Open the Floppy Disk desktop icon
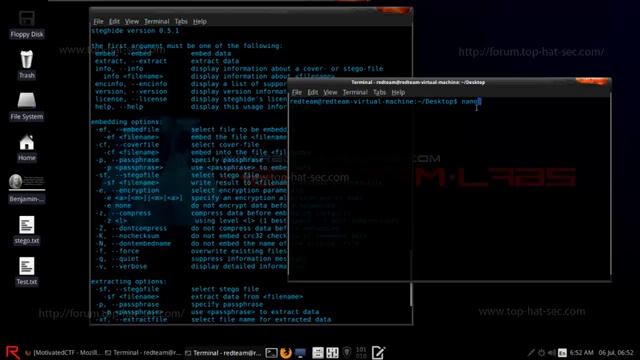Image resolution: width=640 pixels, height=360 pixels. click(27, 24)
